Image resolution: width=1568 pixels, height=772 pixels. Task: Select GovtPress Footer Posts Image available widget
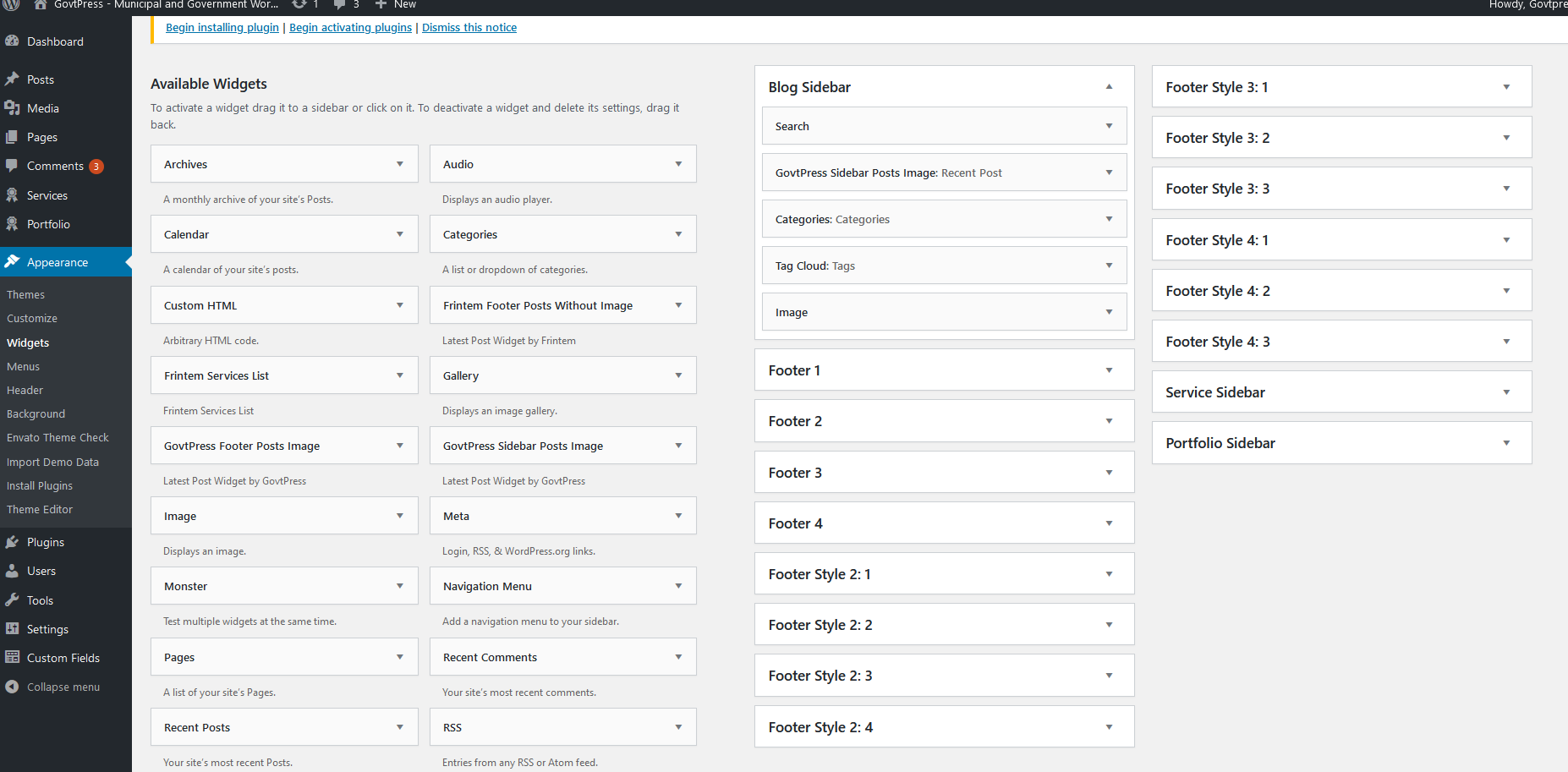(x=284, y=446)
